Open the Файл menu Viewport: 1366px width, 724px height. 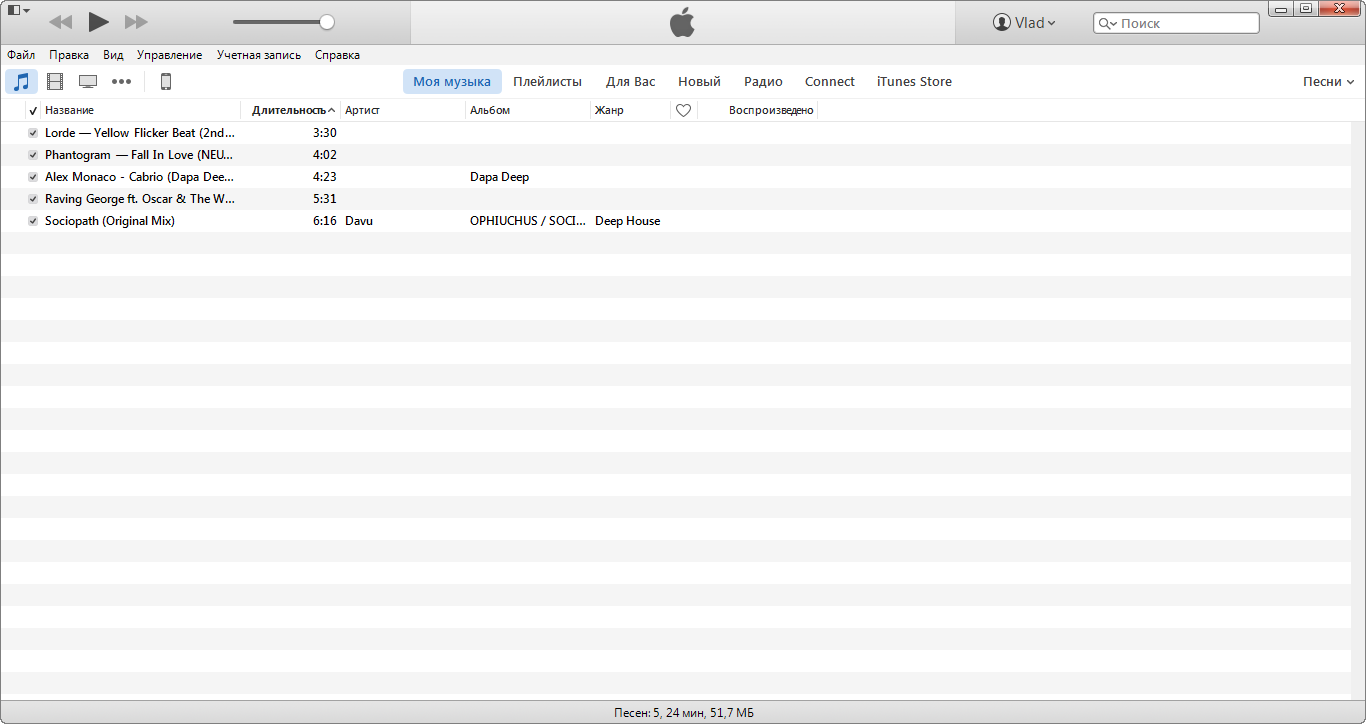[x=21, y=55]
